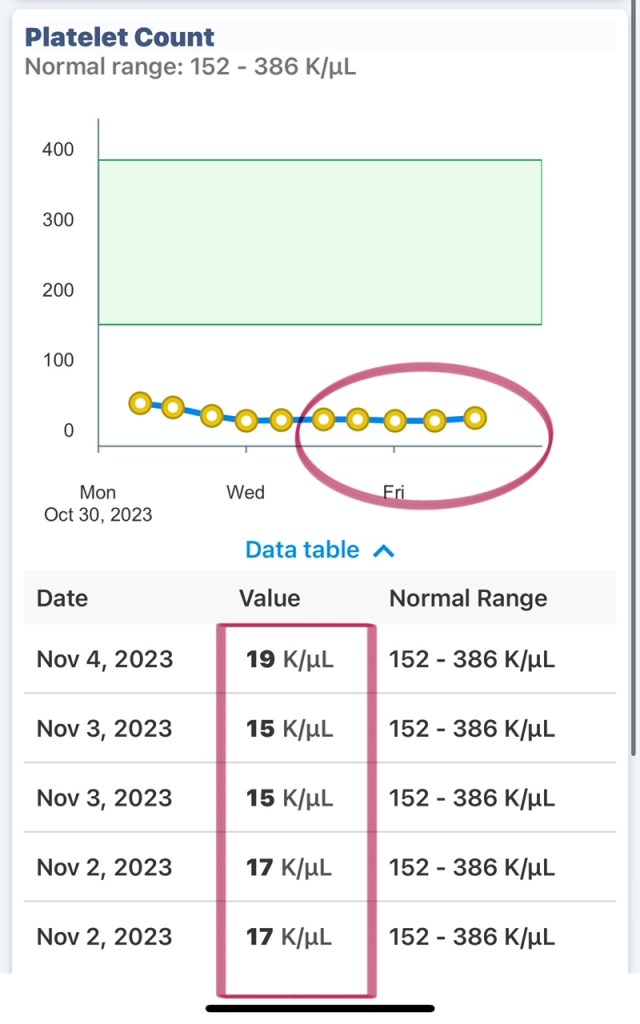Image resolution: width=640 pixels, height=1024 pixels.
Task: Click the Value column header
Action: click(x=269, y=598)
